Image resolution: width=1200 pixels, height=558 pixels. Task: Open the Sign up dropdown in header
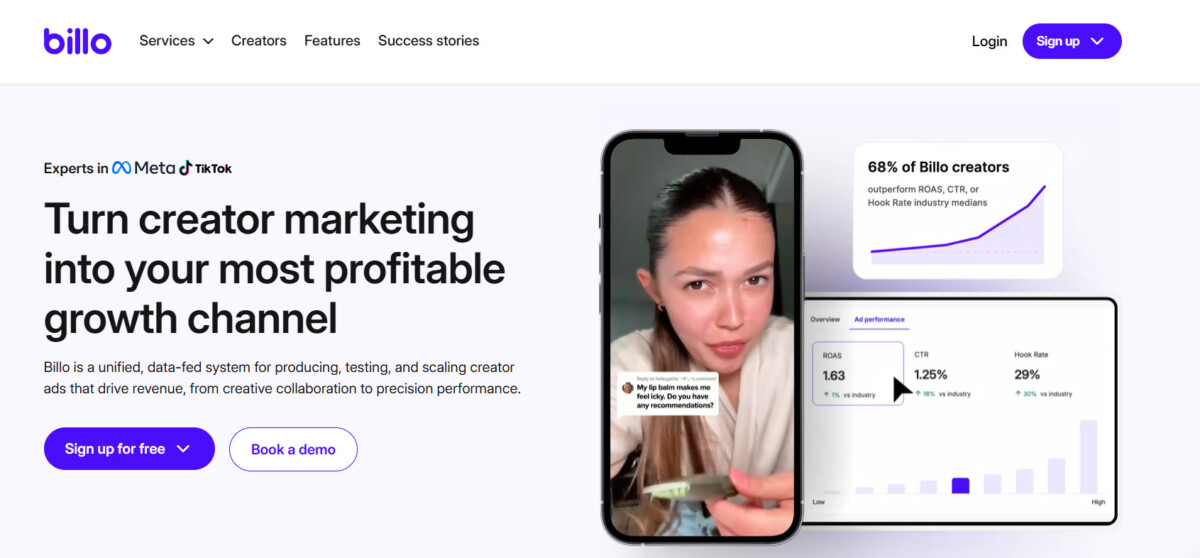click(1072, 41)
